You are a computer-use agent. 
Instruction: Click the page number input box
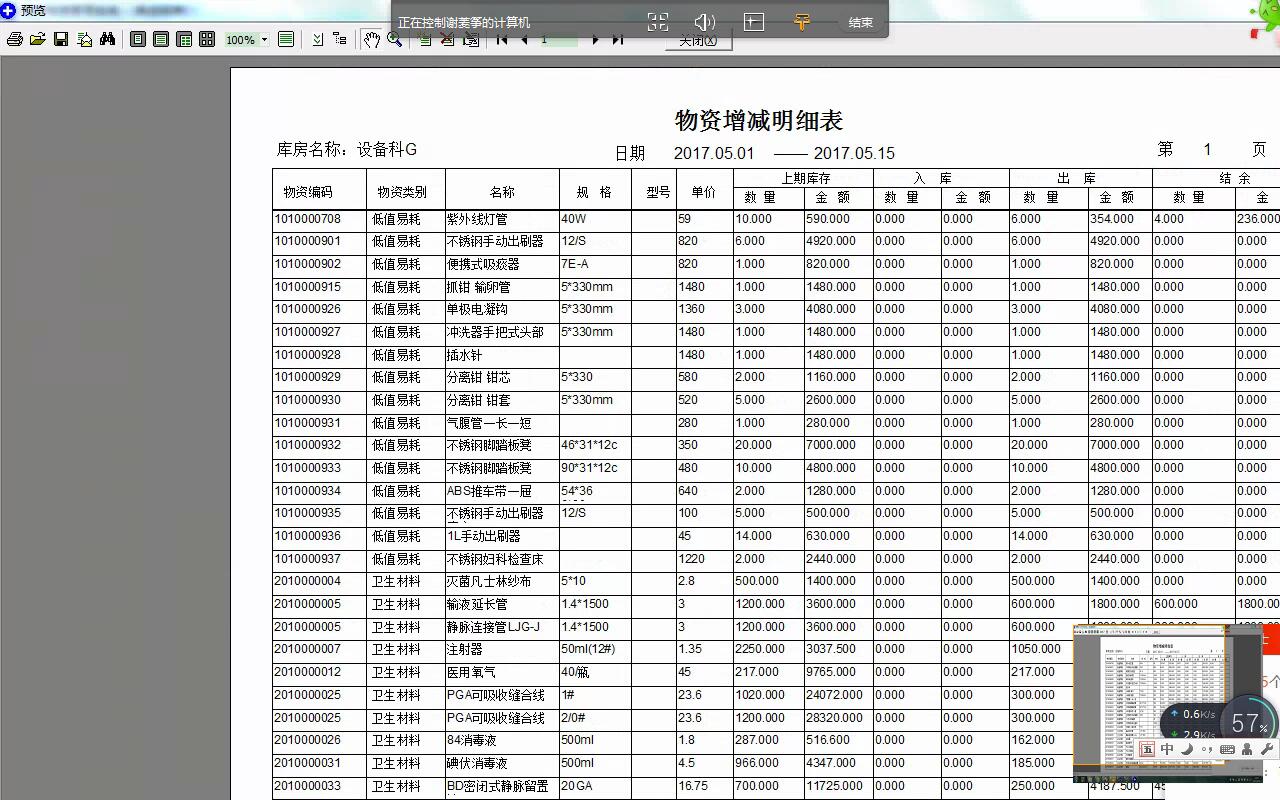coord(558,40)
